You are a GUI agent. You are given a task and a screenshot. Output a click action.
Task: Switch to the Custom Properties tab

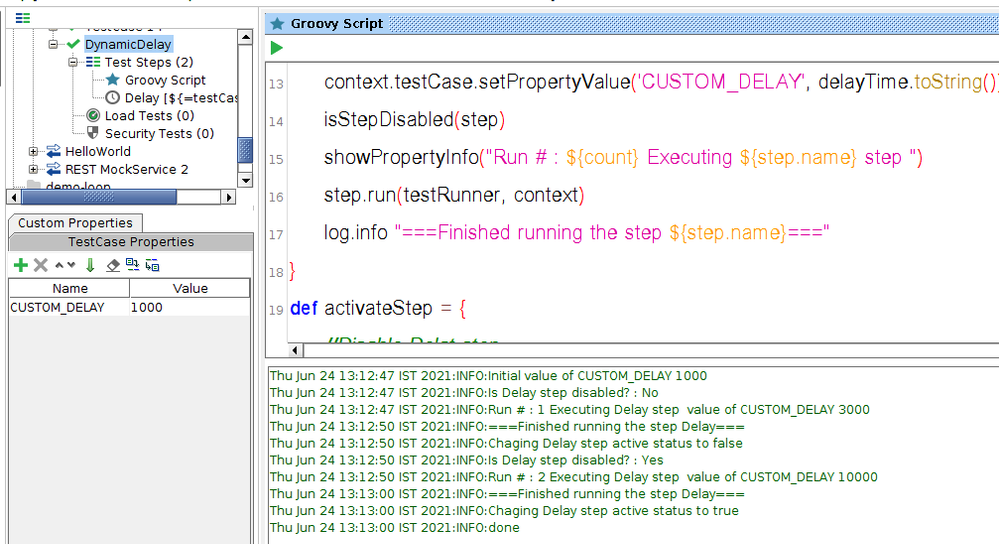pyautogui.click(x=75, y=223)
